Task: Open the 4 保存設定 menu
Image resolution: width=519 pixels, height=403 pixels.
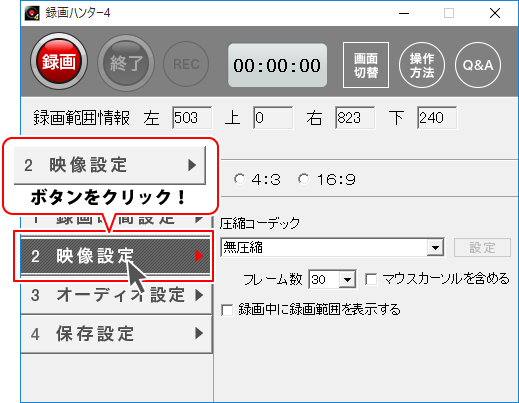Action: click(x=117, y=334)
